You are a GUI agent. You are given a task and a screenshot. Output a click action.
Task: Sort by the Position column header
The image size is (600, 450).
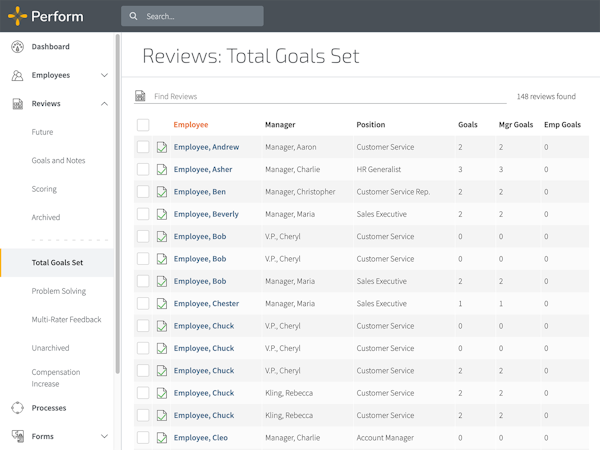click(371, 125)
